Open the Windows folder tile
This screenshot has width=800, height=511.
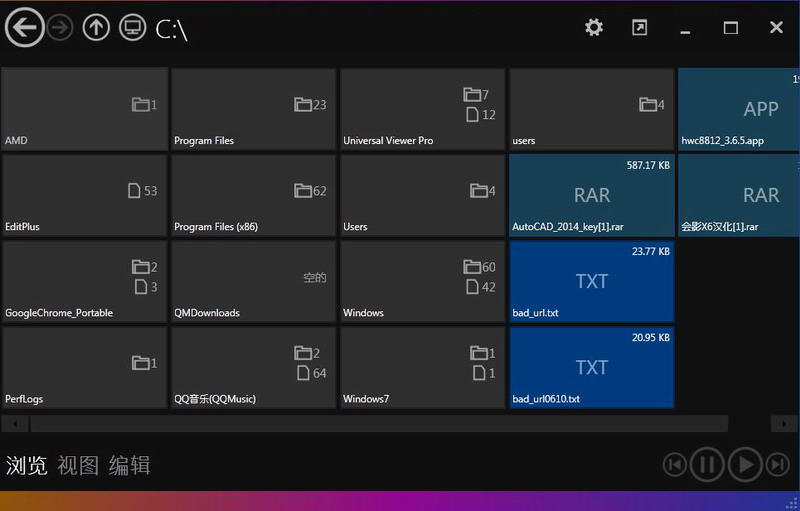[423, 281]
